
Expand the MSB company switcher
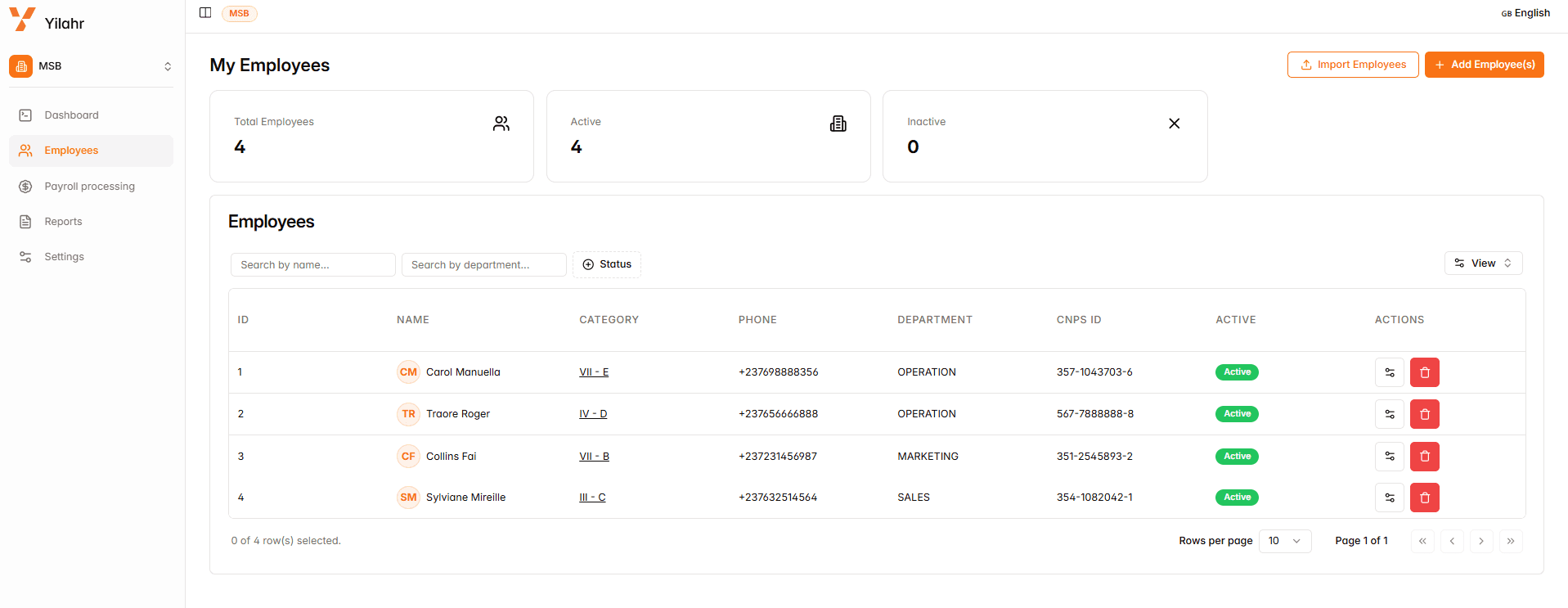tap(91, 66)
